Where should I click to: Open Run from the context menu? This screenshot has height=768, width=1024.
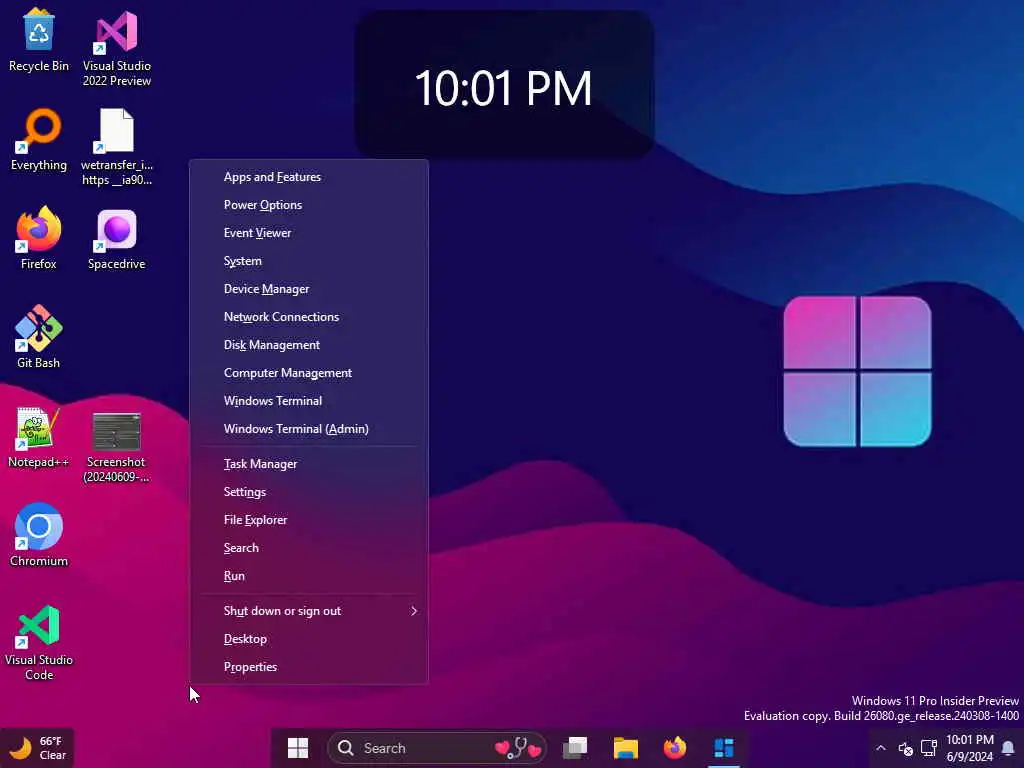click(x=309, y=577)
